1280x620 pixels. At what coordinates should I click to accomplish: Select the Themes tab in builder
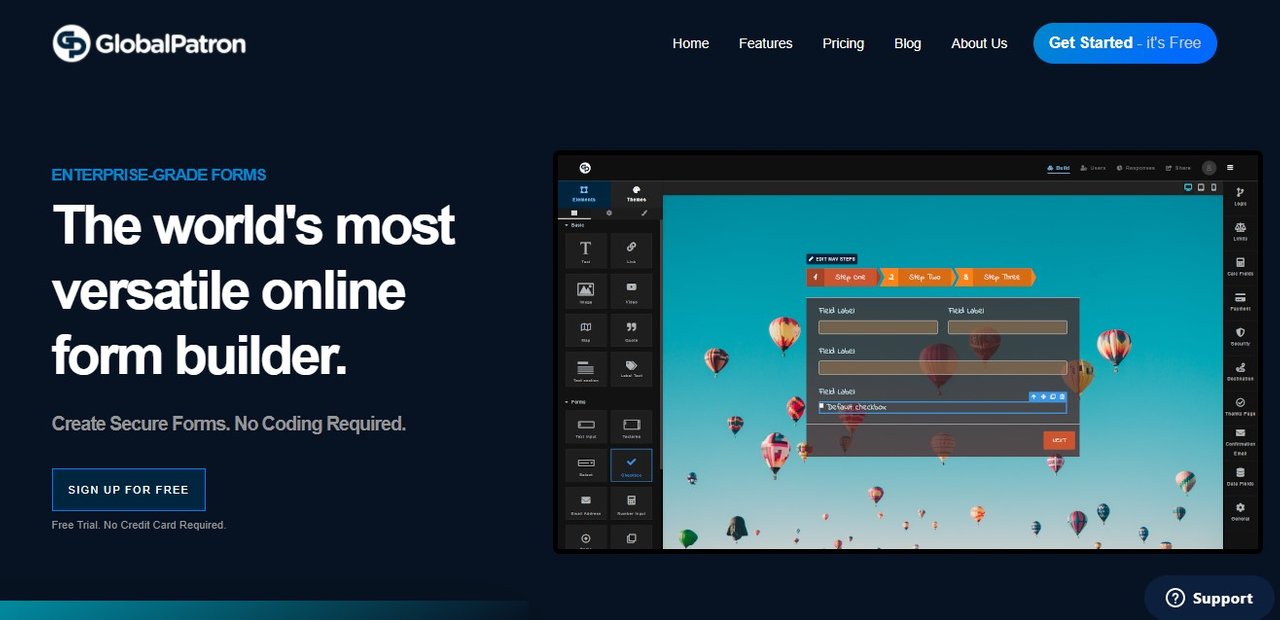click(636, 193)
